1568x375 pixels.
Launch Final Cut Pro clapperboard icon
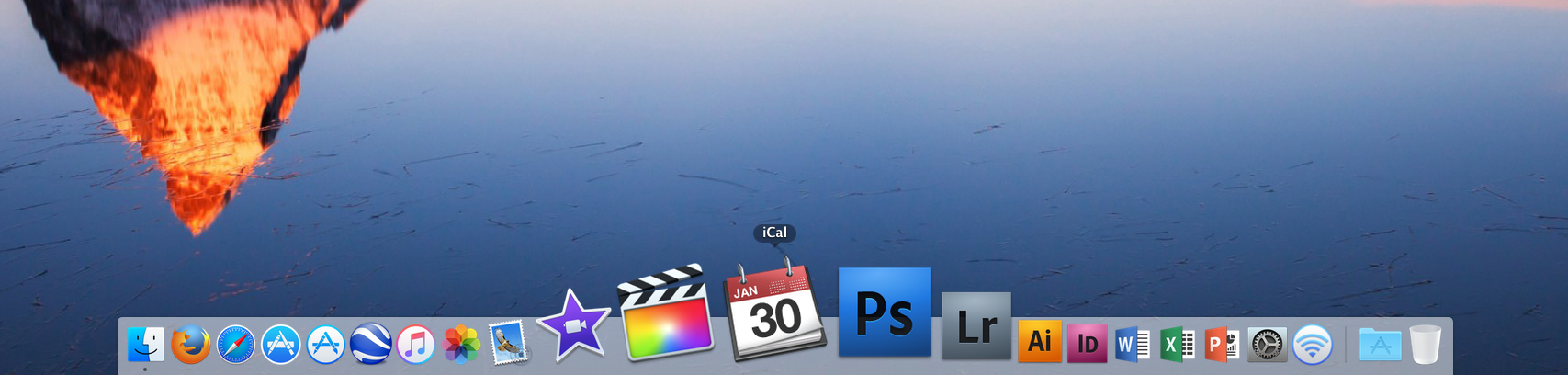(667, 312)
